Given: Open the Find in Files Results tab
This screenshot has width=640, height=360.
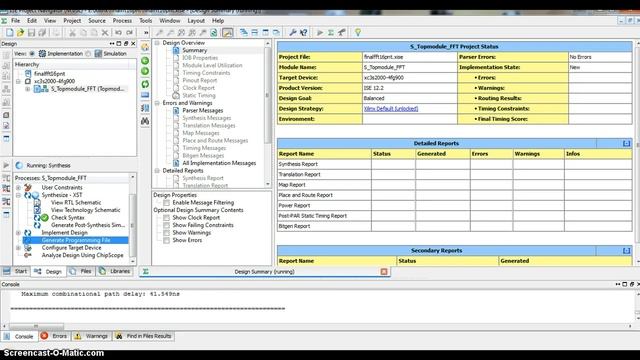Looking at the screenshot, I should (144, 336).
